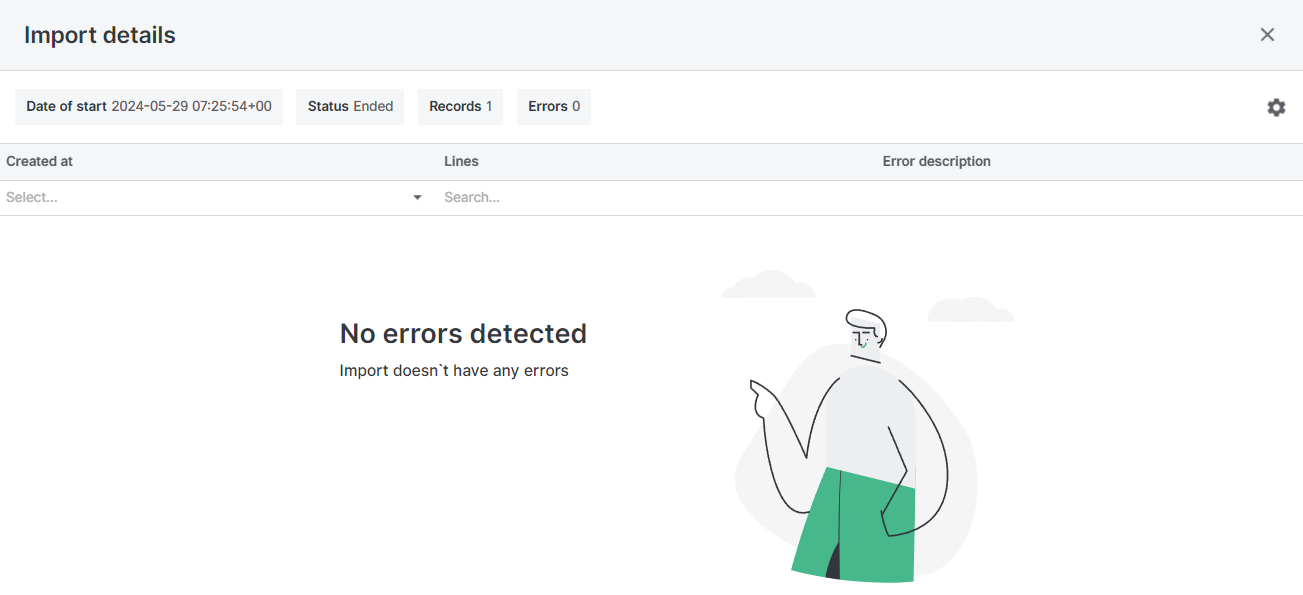Click the left cloud in illustration
Viewport: 1303px width, 595px height.
pos(768,287)
